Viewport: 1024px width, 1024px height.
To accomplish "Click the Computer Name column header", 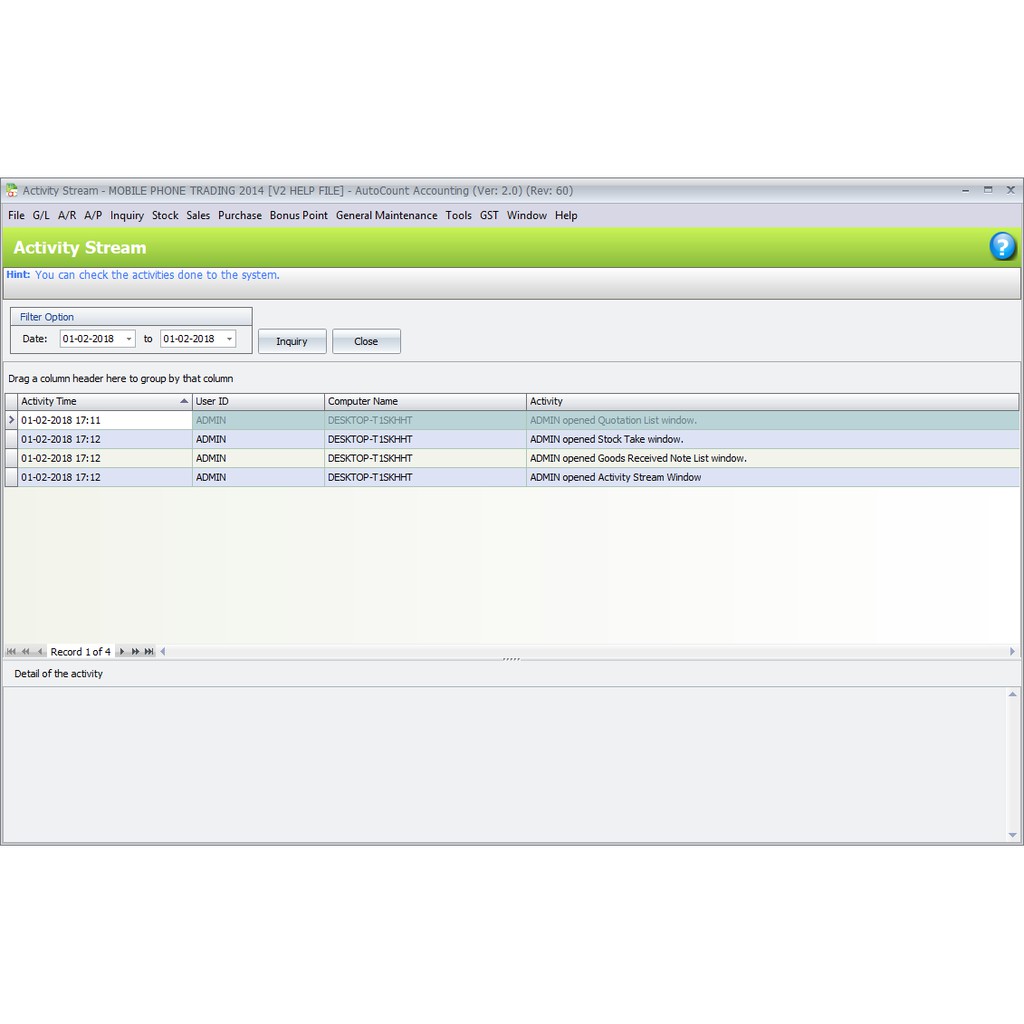I will coord(425,401).
